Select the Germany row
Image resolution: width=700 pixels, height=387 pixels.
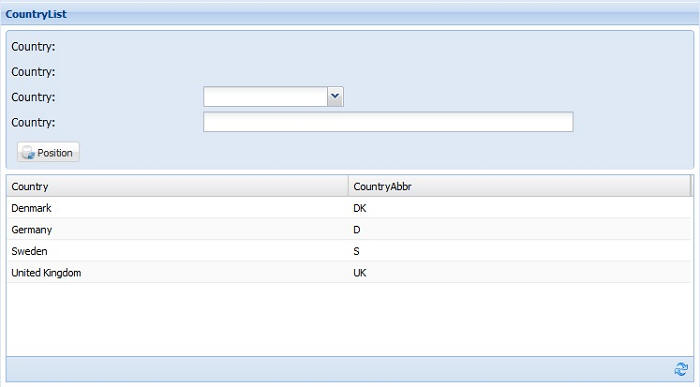[349, 229]
